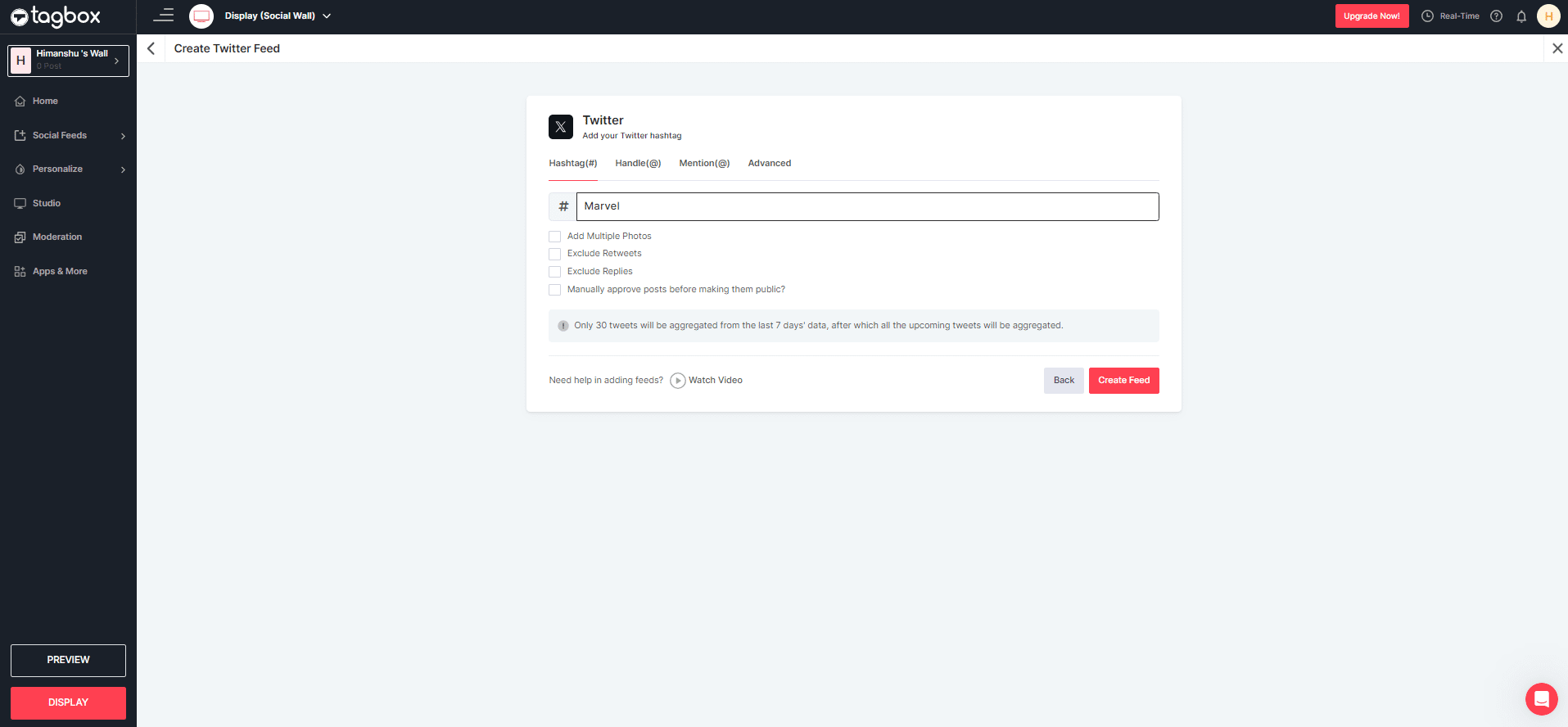Tick the Exclude Replies checkbox

[x=555, y=272]
